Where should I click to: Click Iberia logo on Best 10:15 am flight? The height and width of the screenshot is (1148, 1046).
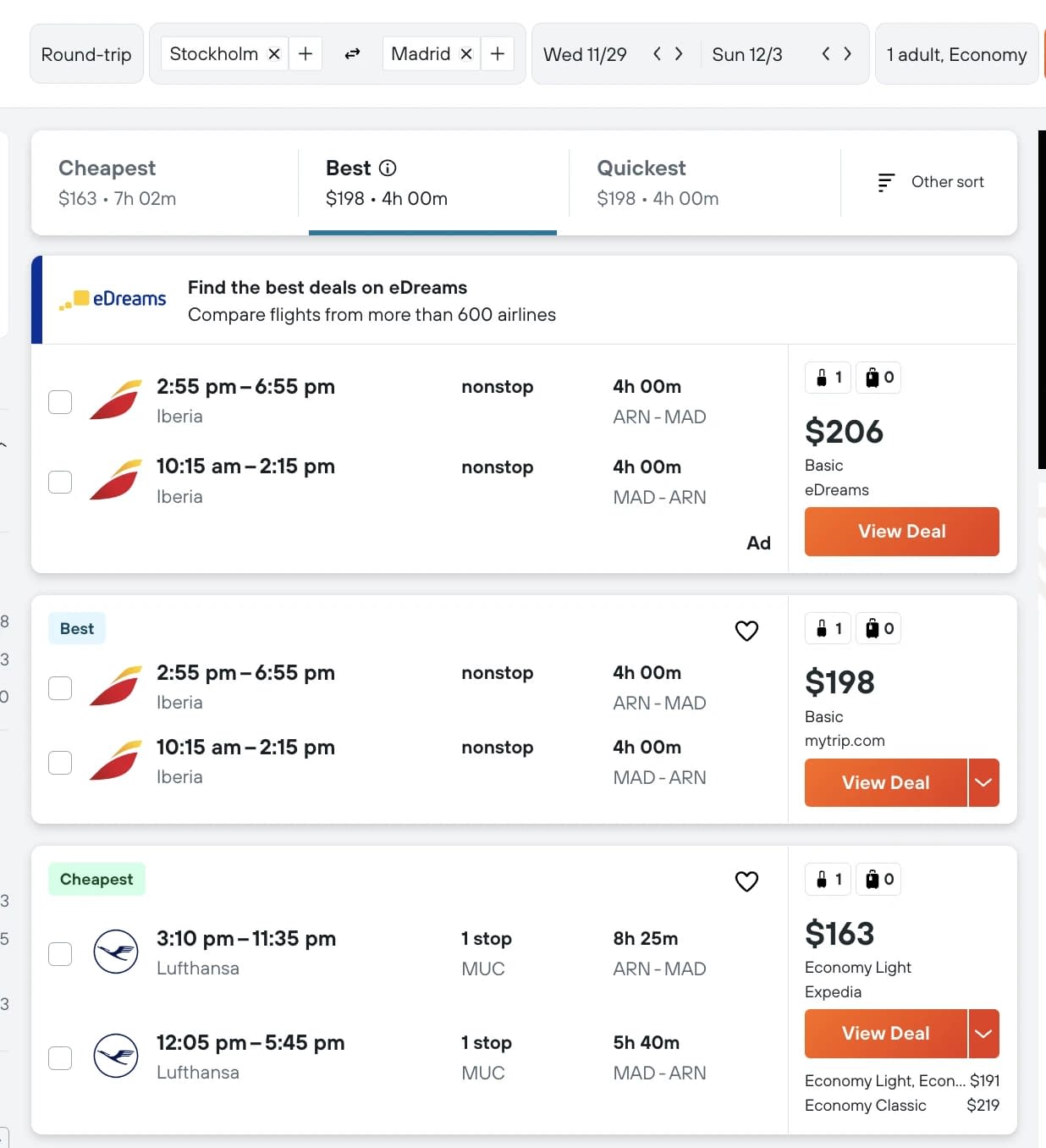click(116, 761)
